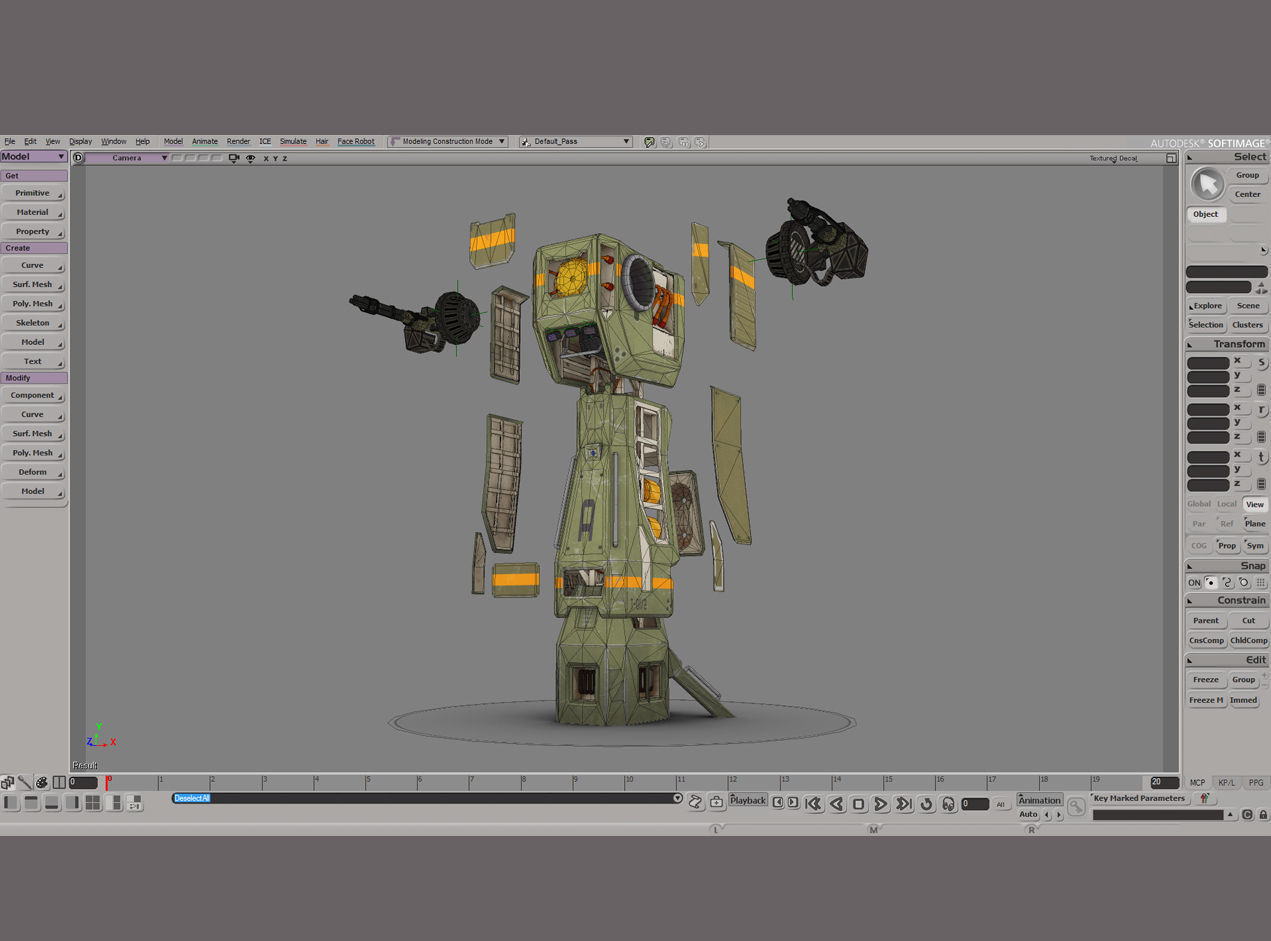Open the Face Robot menu
This screenshot has width=1271, height=941.
point(356,142)
